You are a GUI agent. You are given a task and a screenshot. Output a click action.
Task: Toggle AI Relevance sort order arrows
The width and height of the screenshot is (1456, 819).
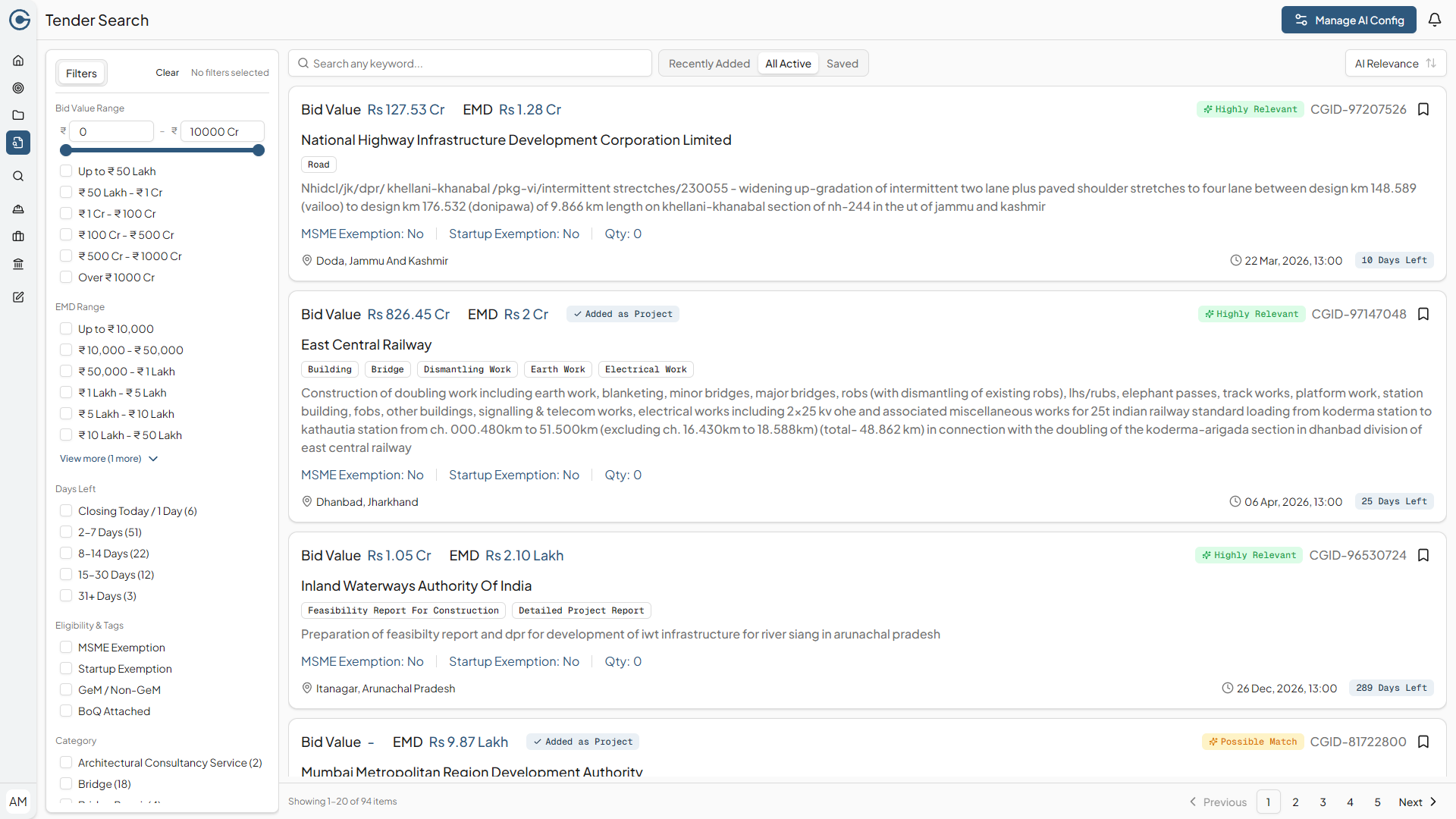coord(1431,64)
